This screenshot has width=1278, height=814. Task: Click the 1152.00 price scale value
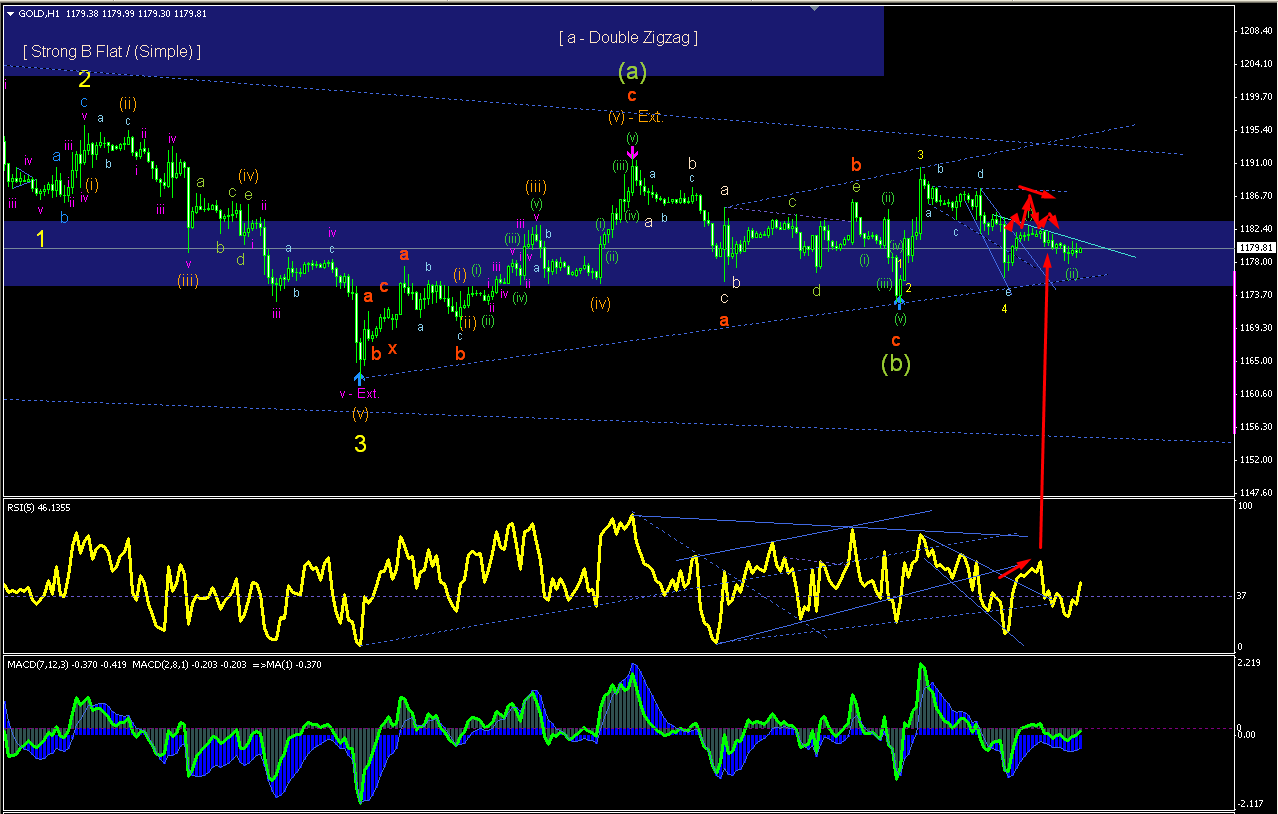coord(1256,460)
